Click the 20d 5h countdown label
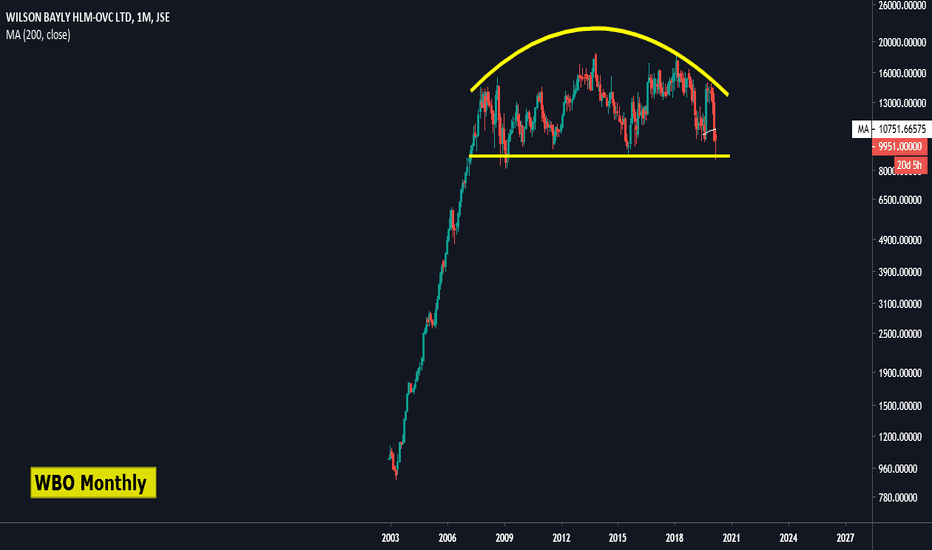 point(910,165)
